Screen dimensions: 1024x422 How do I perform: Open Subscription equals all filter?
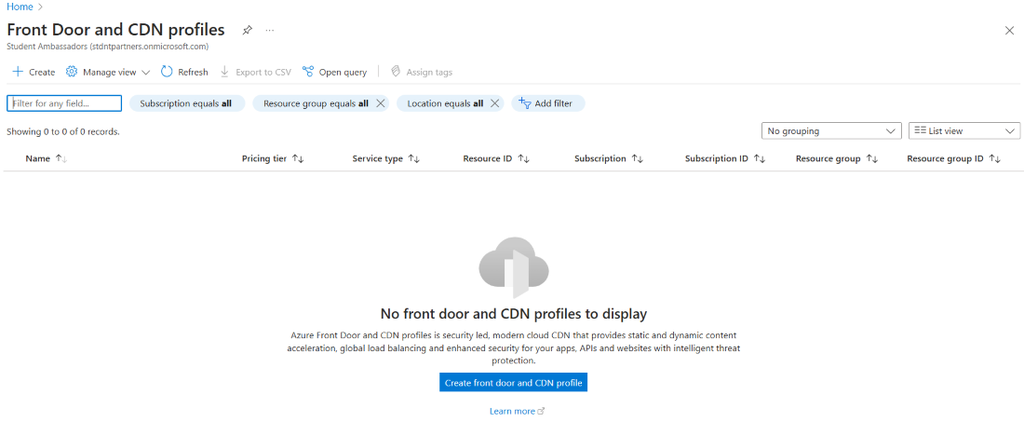tap(187, 103)
